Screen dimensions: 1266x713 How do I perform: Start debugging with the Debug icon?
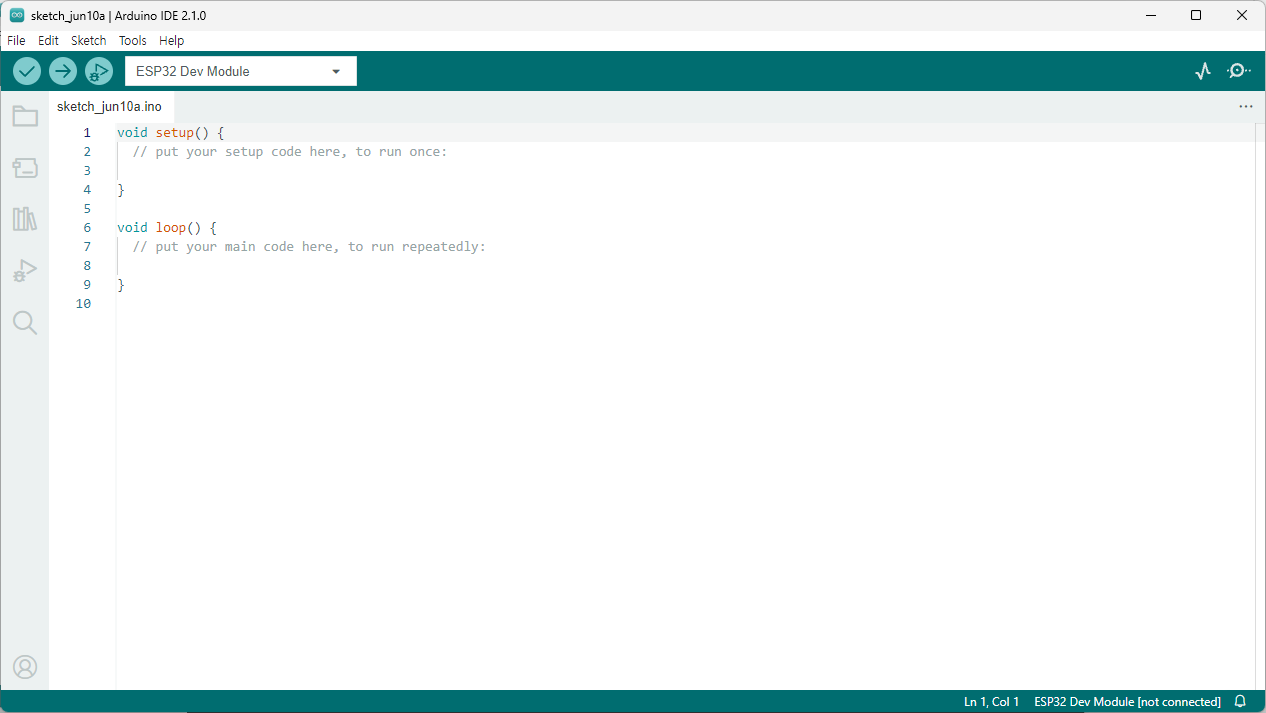98,71
